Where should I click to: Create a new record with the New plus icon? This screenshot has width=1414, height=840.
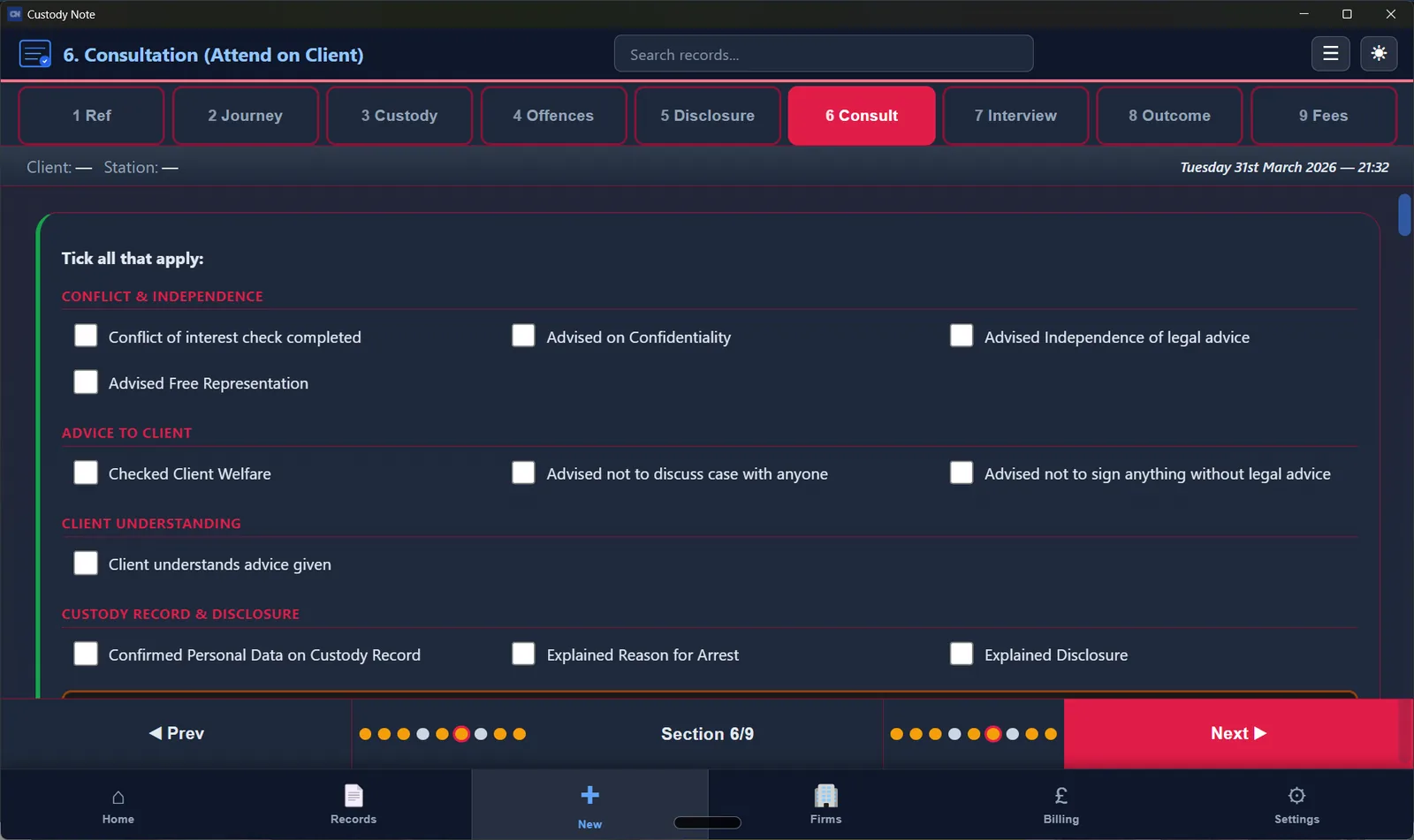click(589, 799)
